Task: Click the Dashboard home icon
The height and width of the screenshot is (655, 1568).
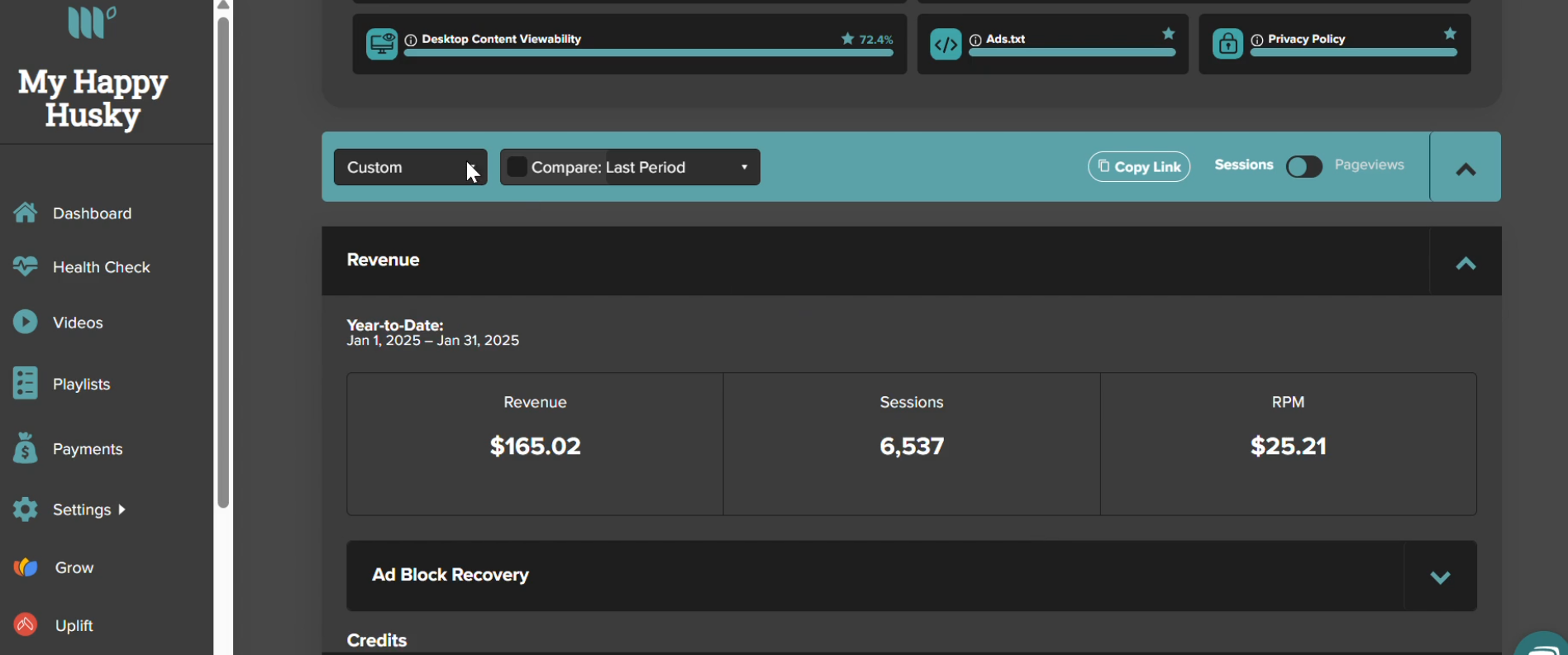Action: [x=25, y=213]
